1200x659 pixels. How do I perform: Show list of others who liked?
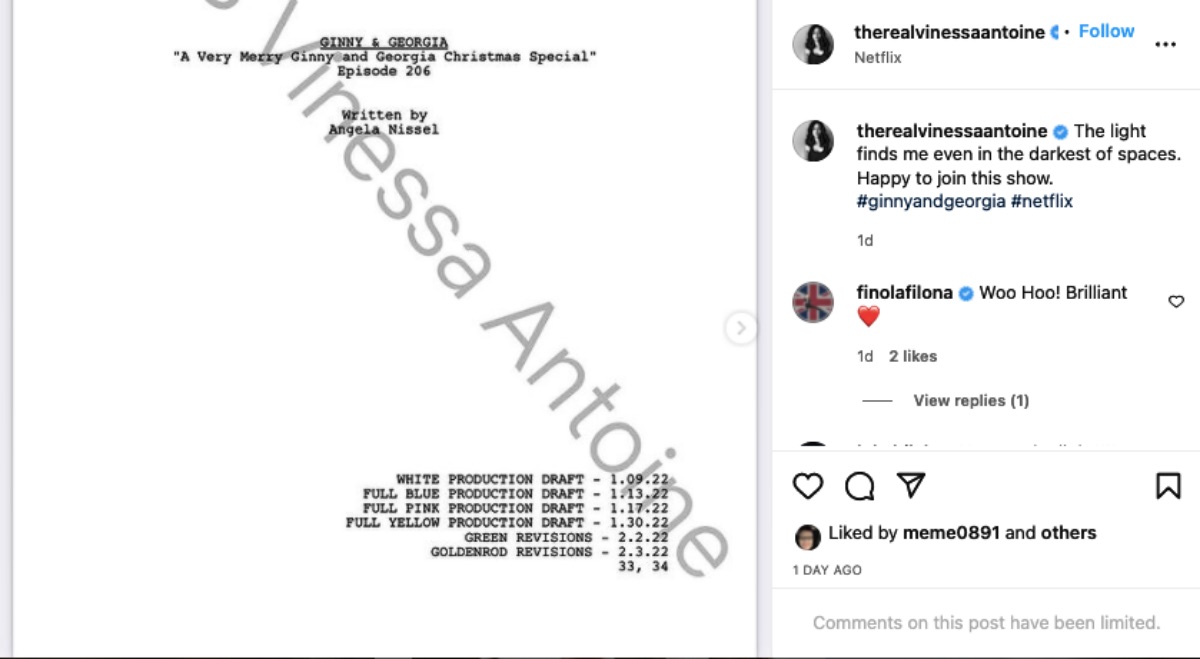click(x=1069, y=533)
